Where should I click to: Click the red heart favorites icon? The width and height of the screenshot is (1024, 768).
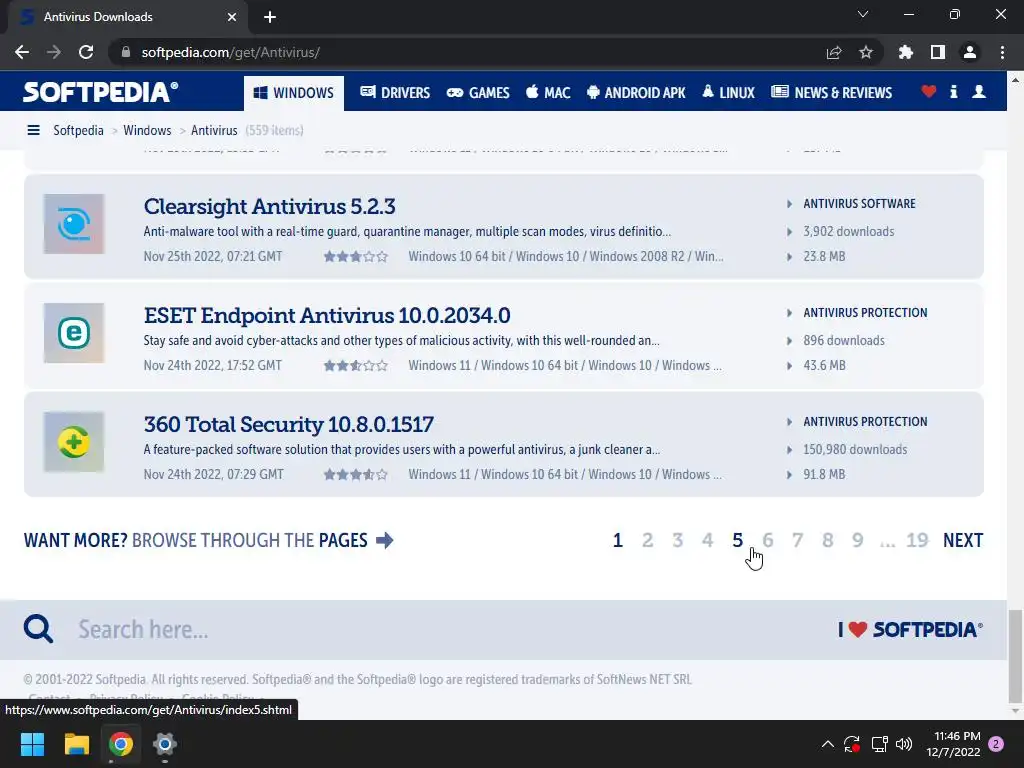click(929, 91)
